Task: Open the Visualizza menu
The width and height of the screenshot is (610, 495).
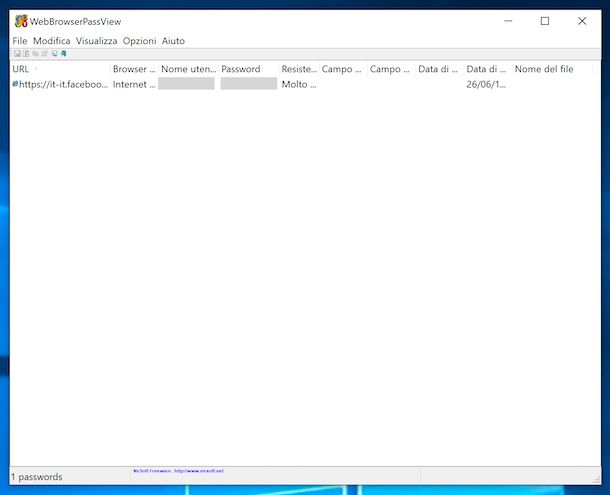Action: tap(96, 41)
